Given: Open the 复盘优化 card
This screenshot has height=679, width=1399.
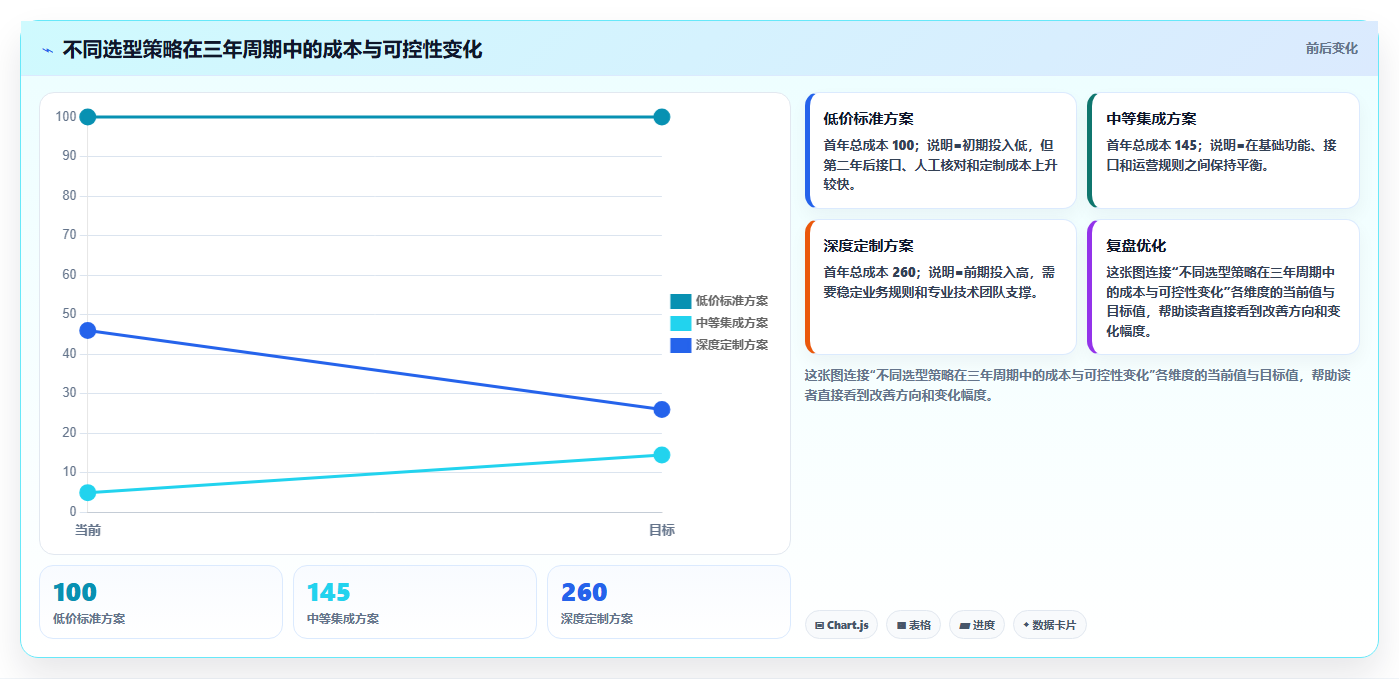Looking at the screenshot, I should pos(1223,287).
